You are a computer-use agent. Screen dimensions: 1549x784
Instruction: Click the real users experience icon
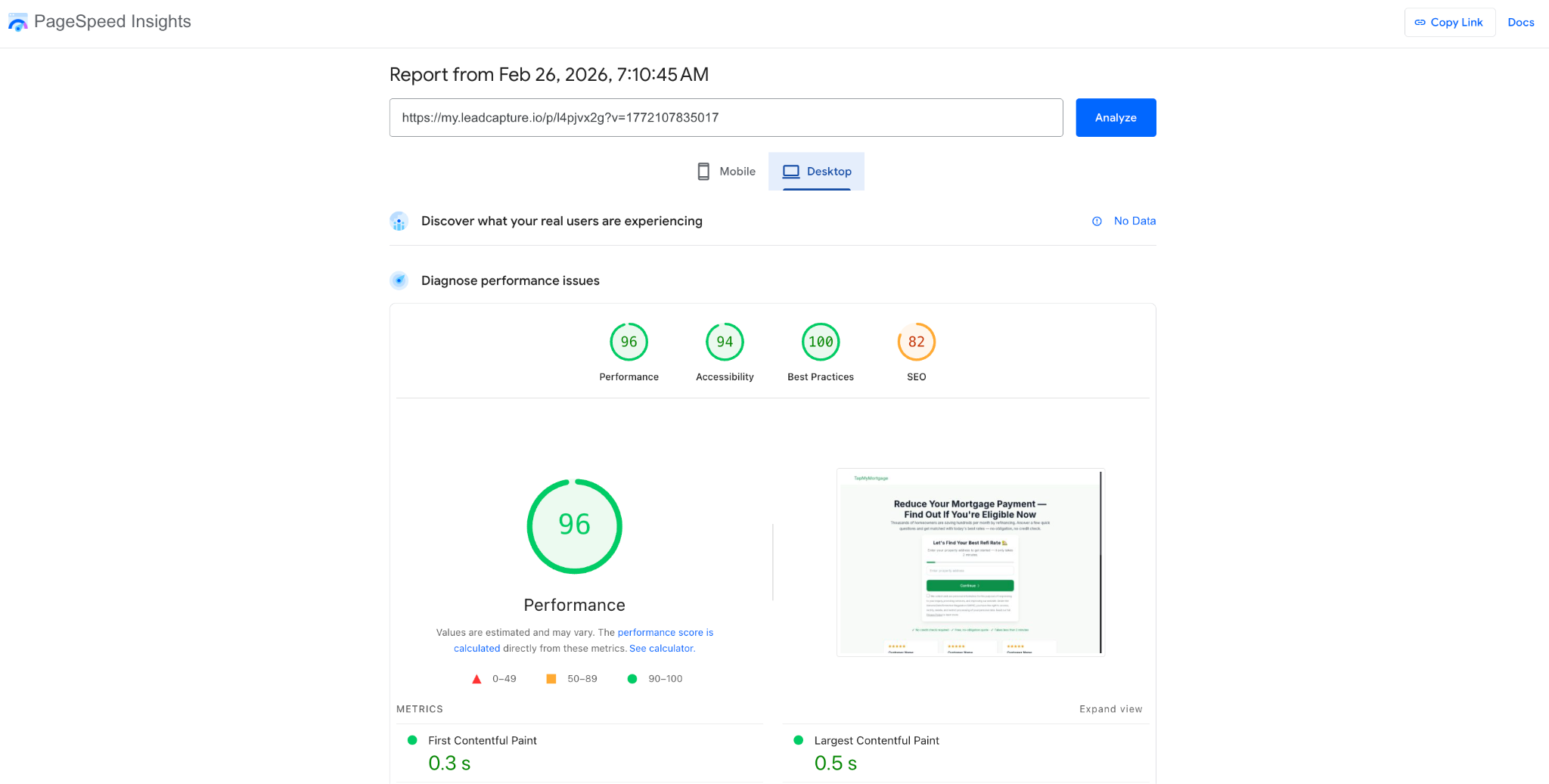click(x=399, y=221)
